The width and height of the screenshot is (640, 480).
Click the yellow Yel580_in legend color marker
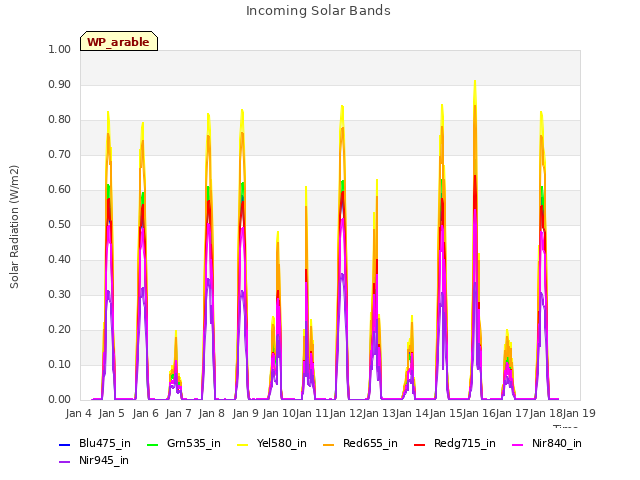pyautogui.click(x=242, y=444)
